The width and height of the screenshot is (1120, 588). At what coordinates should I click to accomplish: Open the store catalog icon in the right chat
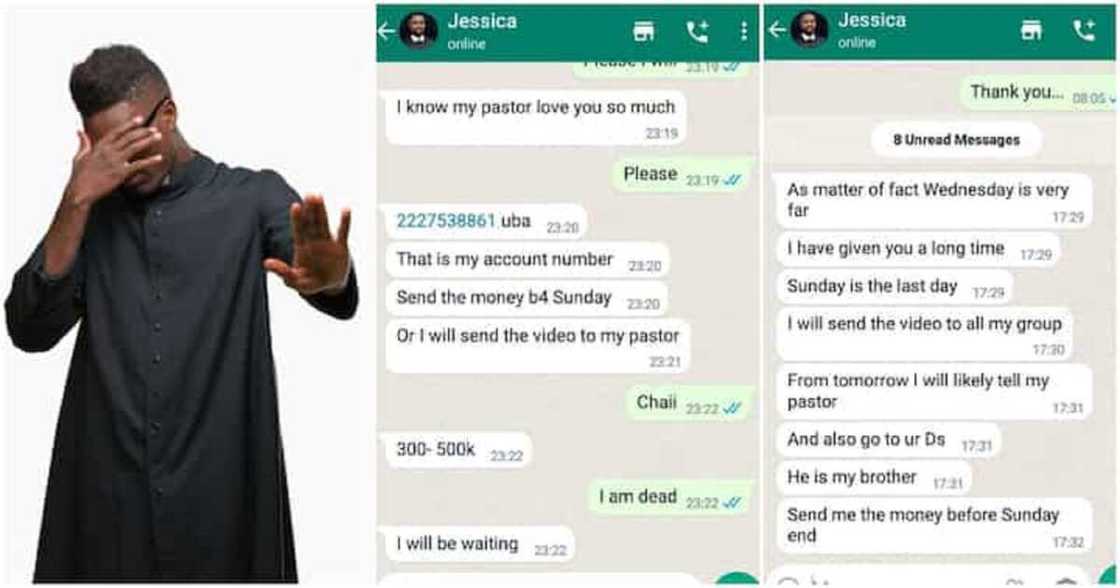tap(1031, 29)
